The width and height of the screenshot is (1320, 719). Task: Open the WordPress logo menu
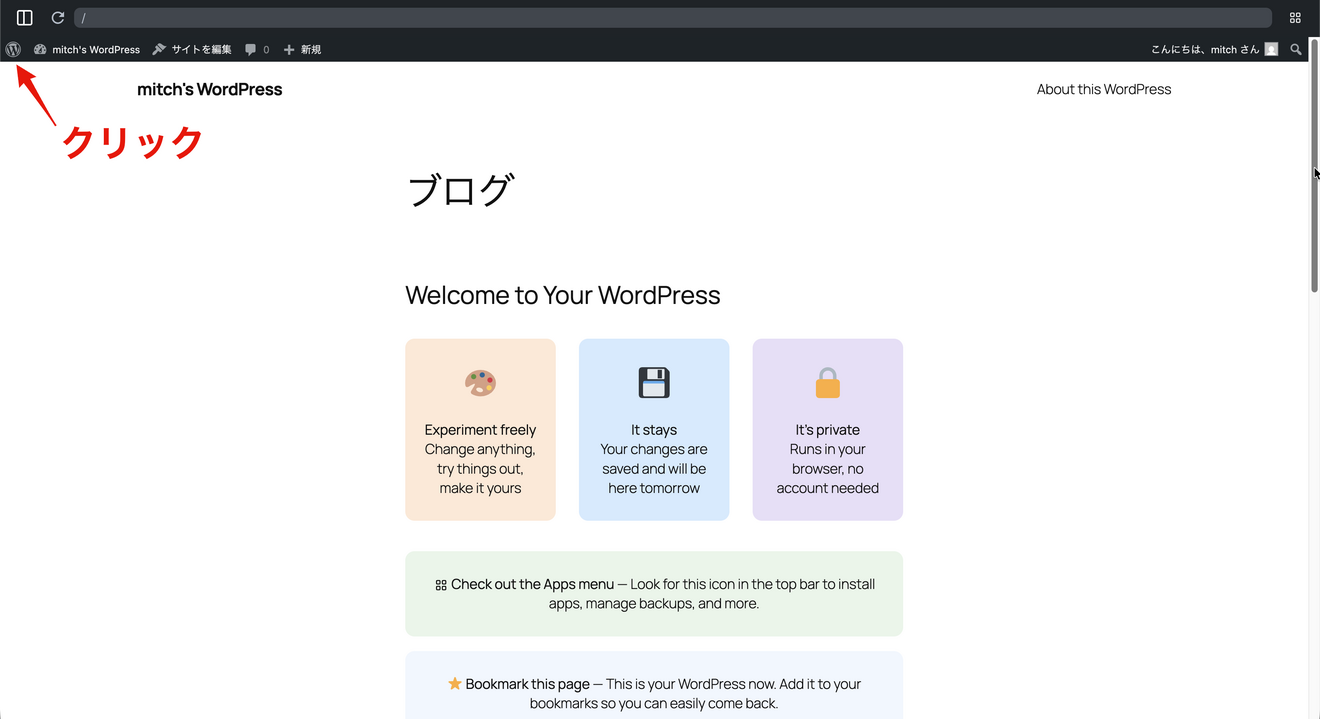pos(13,49)
